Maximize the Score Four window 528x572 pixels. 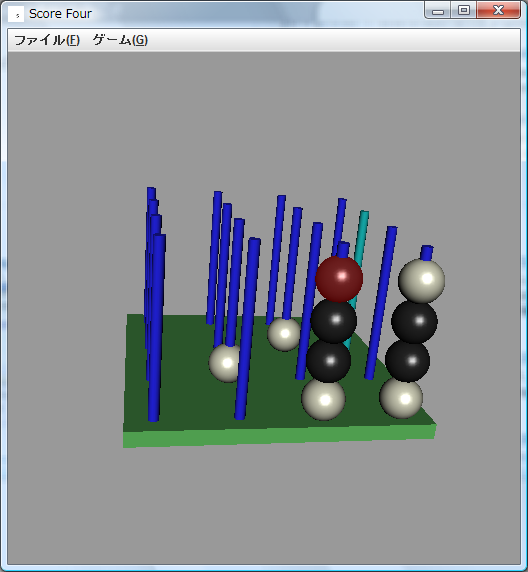tap(463, 11)
